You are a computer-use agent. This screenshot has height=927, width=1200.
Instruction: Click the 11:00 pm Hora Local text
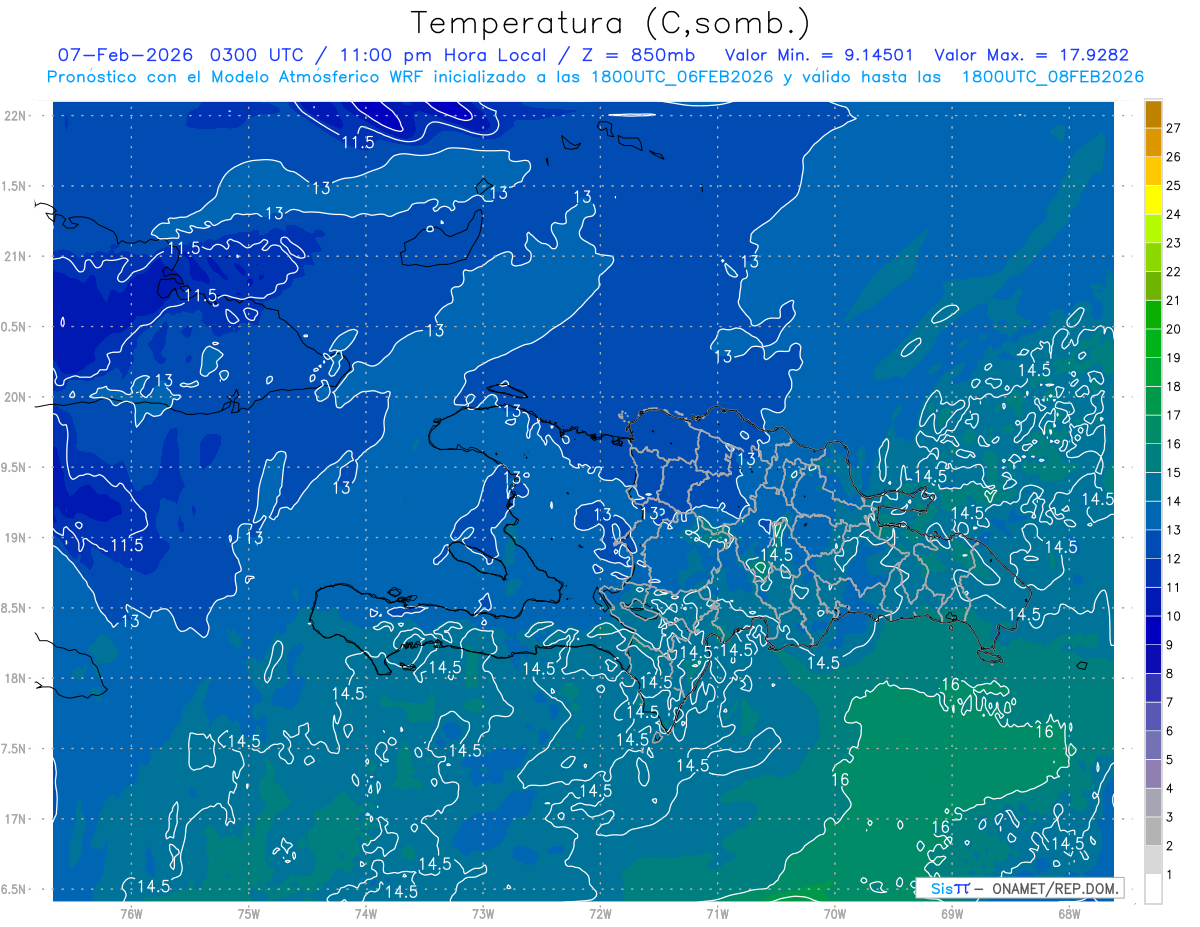tap(443, 55)
